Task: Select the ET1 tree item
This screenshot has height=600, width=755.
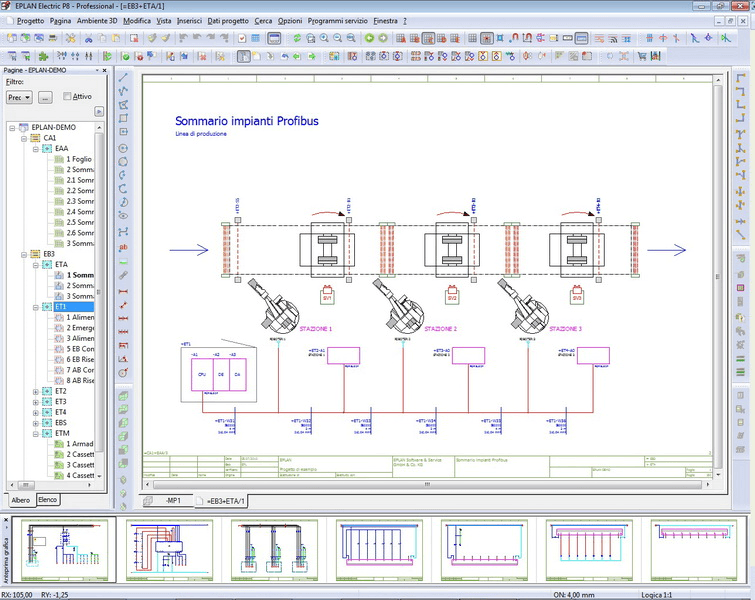Action: 61,307
